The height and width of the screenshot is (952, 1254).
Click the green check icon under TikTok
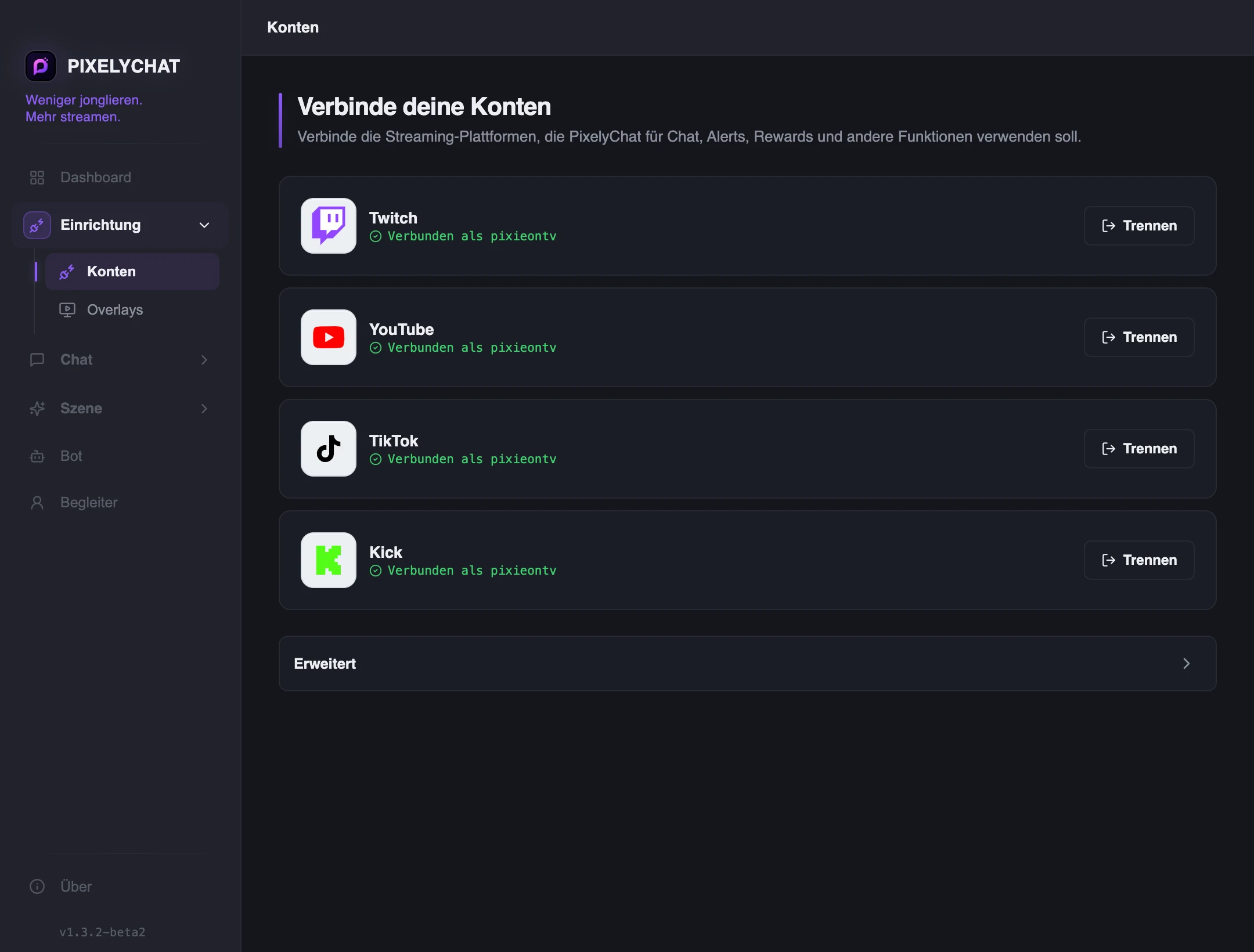pyautogui.click(x=376, y=459)
